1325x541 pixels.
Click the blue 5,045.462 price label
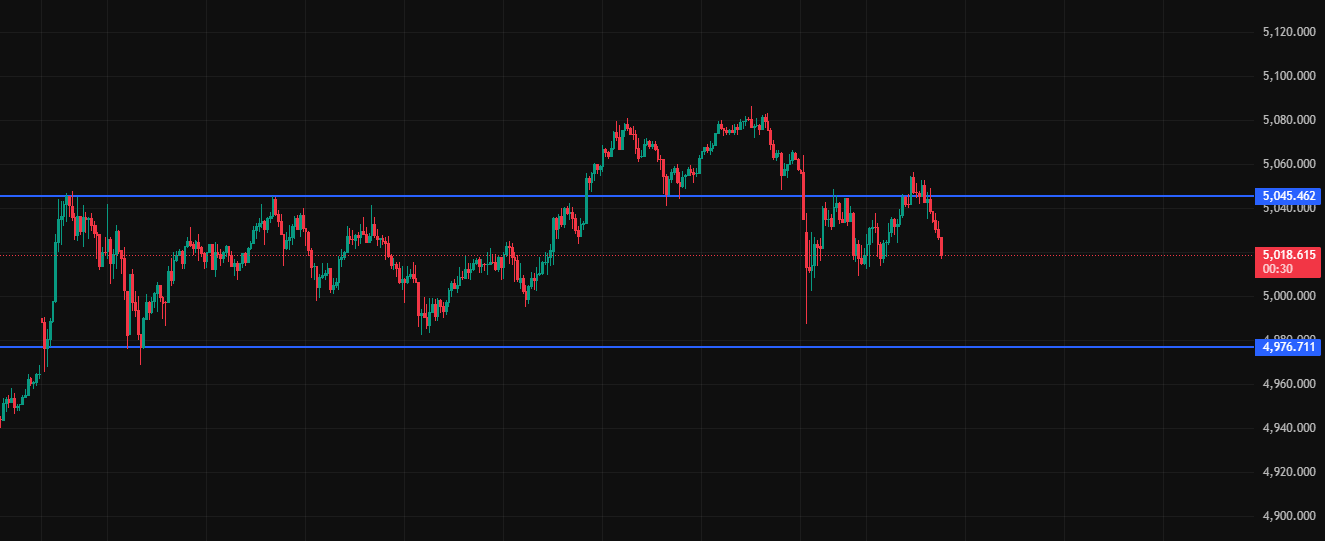click(x=1288, y=196)
